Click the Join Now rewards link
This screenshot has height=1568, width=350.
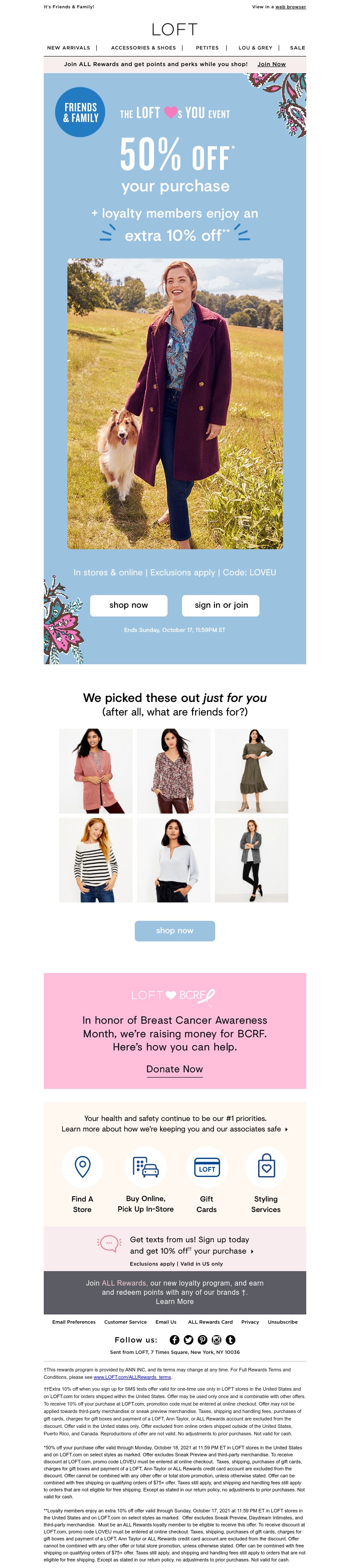272,64
